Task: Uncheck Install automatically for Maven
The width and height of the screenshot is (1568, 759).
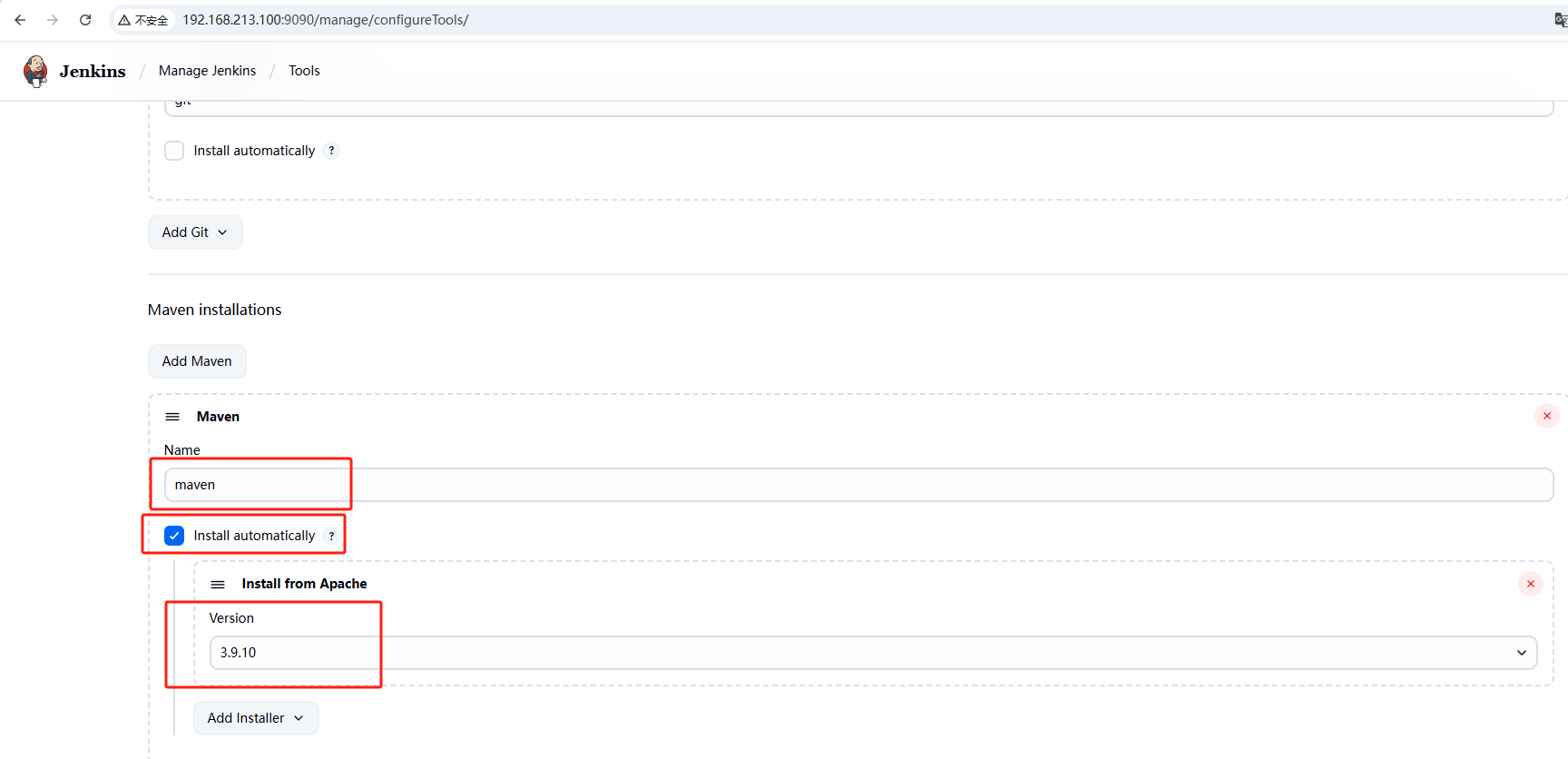Action: [174, 536]
